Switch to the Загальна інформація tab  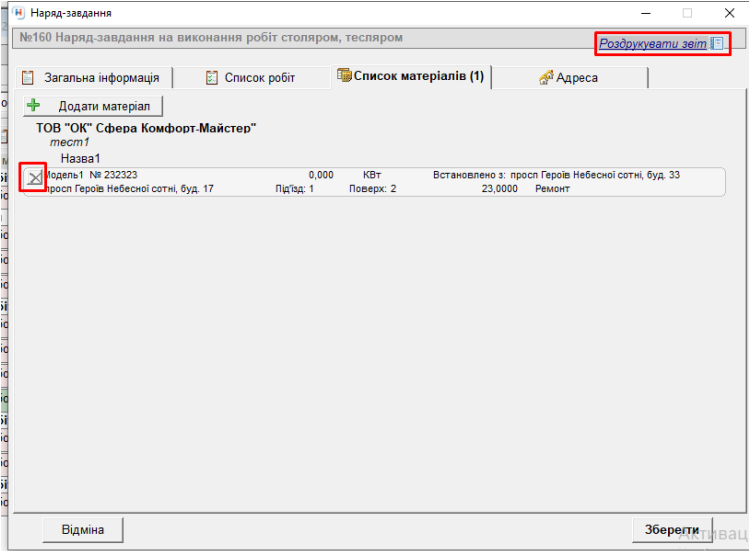(x=101, y=78)
